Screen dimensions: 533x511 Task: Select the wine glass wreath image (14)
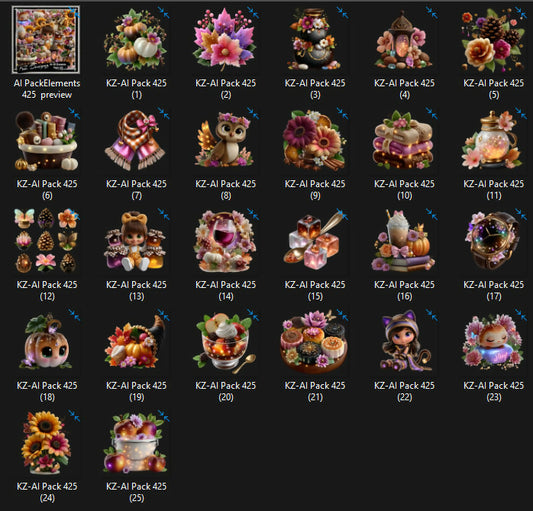pos(225,241)
